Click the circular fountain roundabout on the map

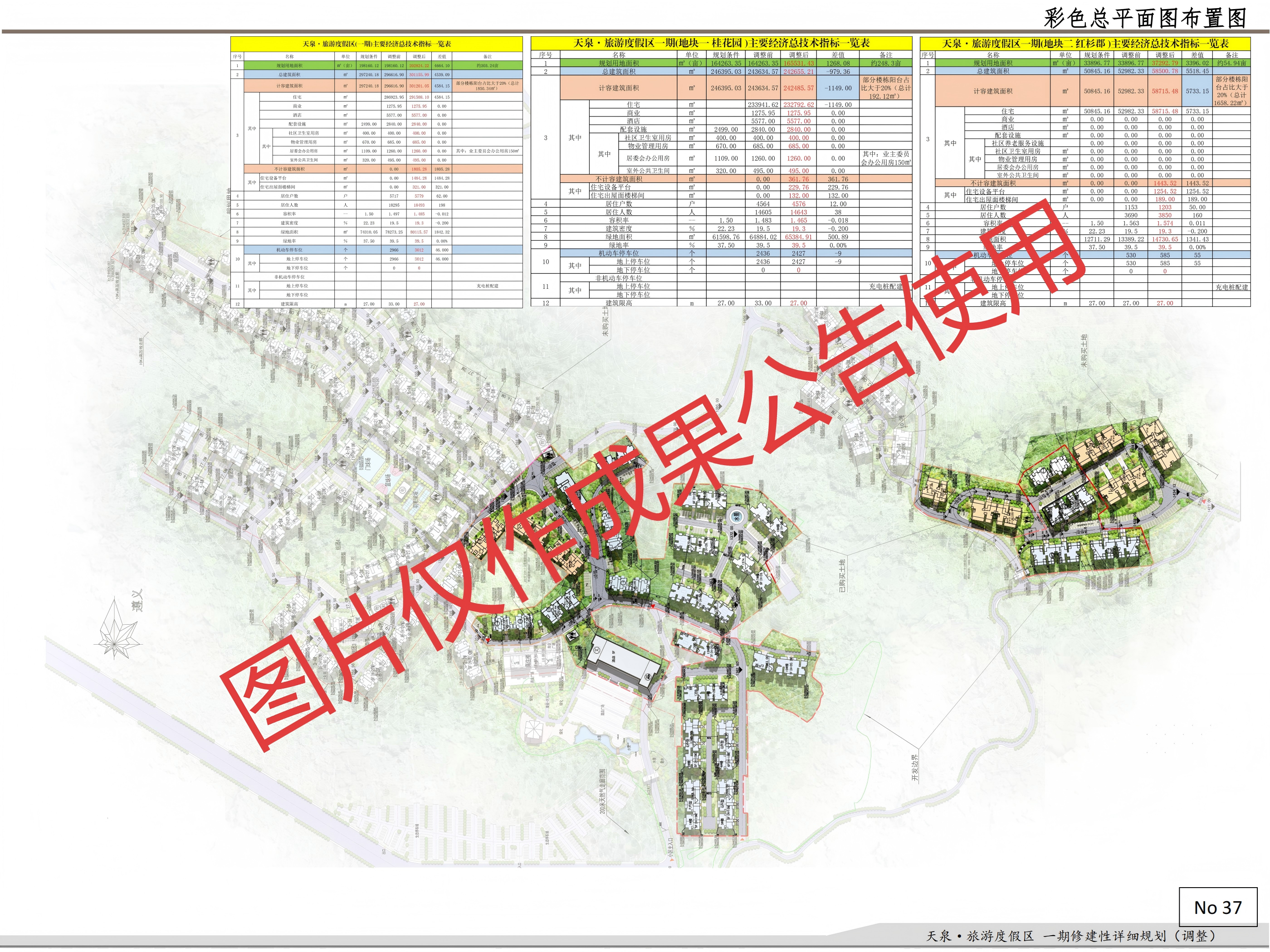pyautogui.click(x=736, y=517)
